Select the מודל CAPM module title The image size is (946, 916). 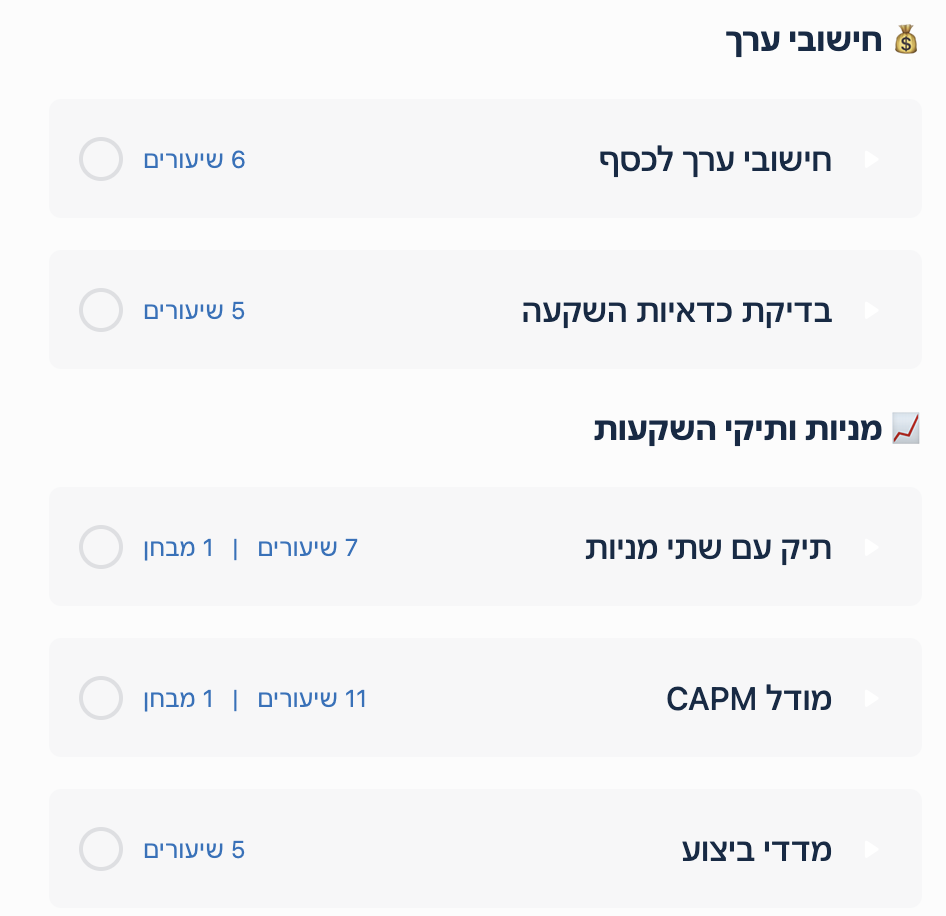pyautogui.click(x=749, y=699)
